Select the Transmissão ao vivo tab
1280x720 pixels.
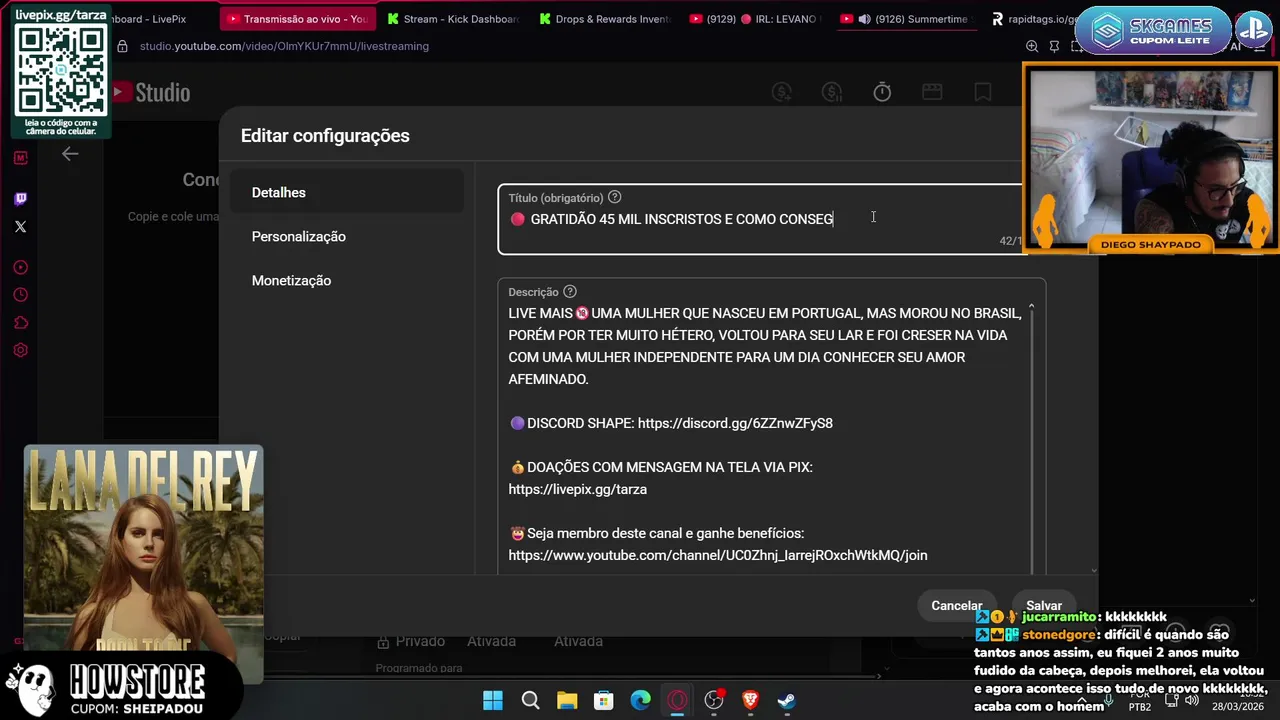tap(297, 19)
